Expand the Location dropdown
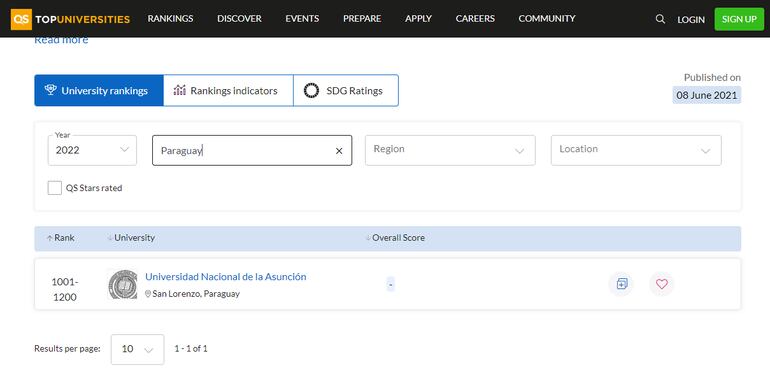 click(x=636, y=150)
